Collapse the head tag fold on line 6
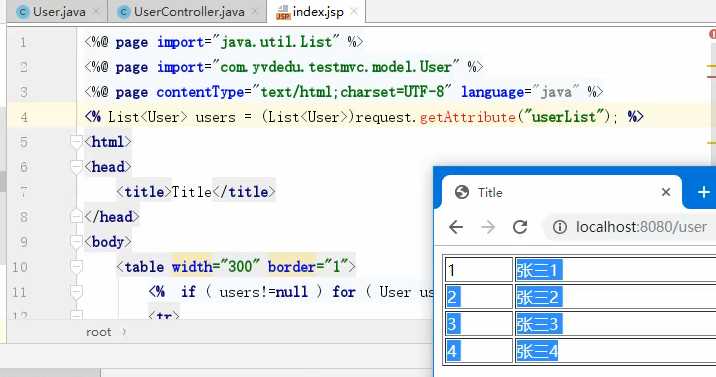716x377 pixels. [x=76, y=167]
